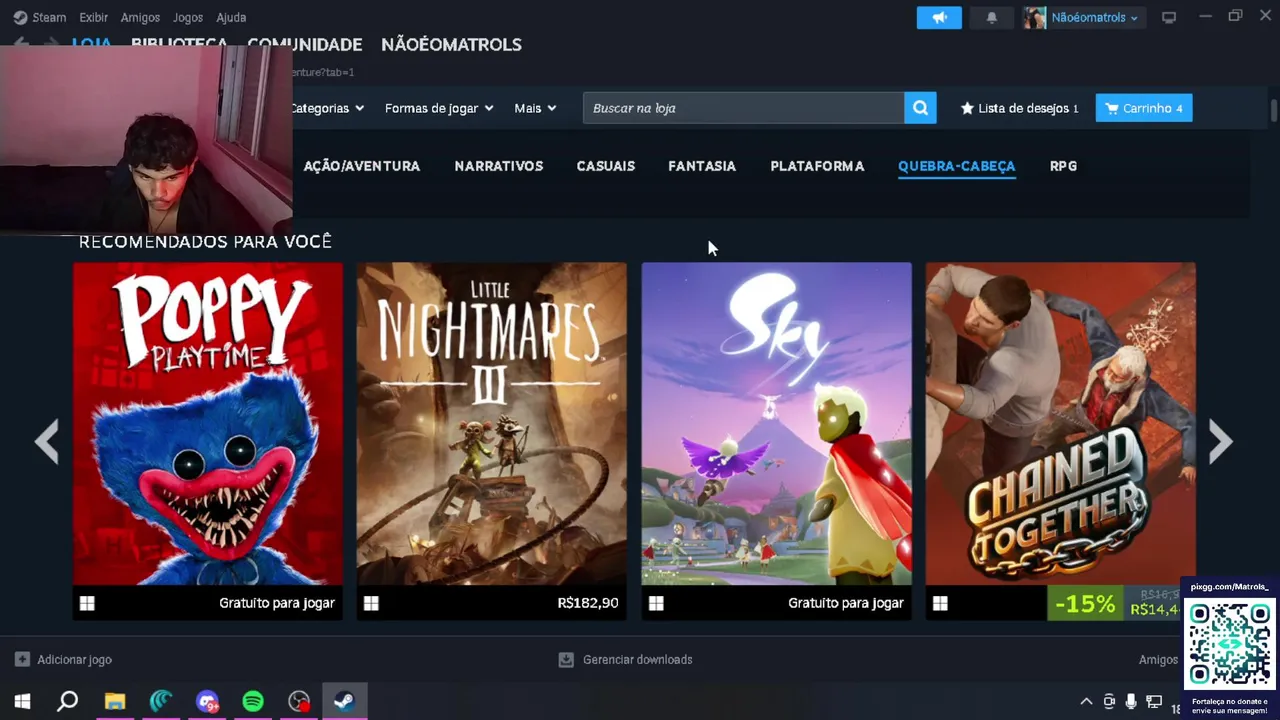Click the megaphone announcements icon
This screenshot has height=720, width=1280.
tap(939, 17)
